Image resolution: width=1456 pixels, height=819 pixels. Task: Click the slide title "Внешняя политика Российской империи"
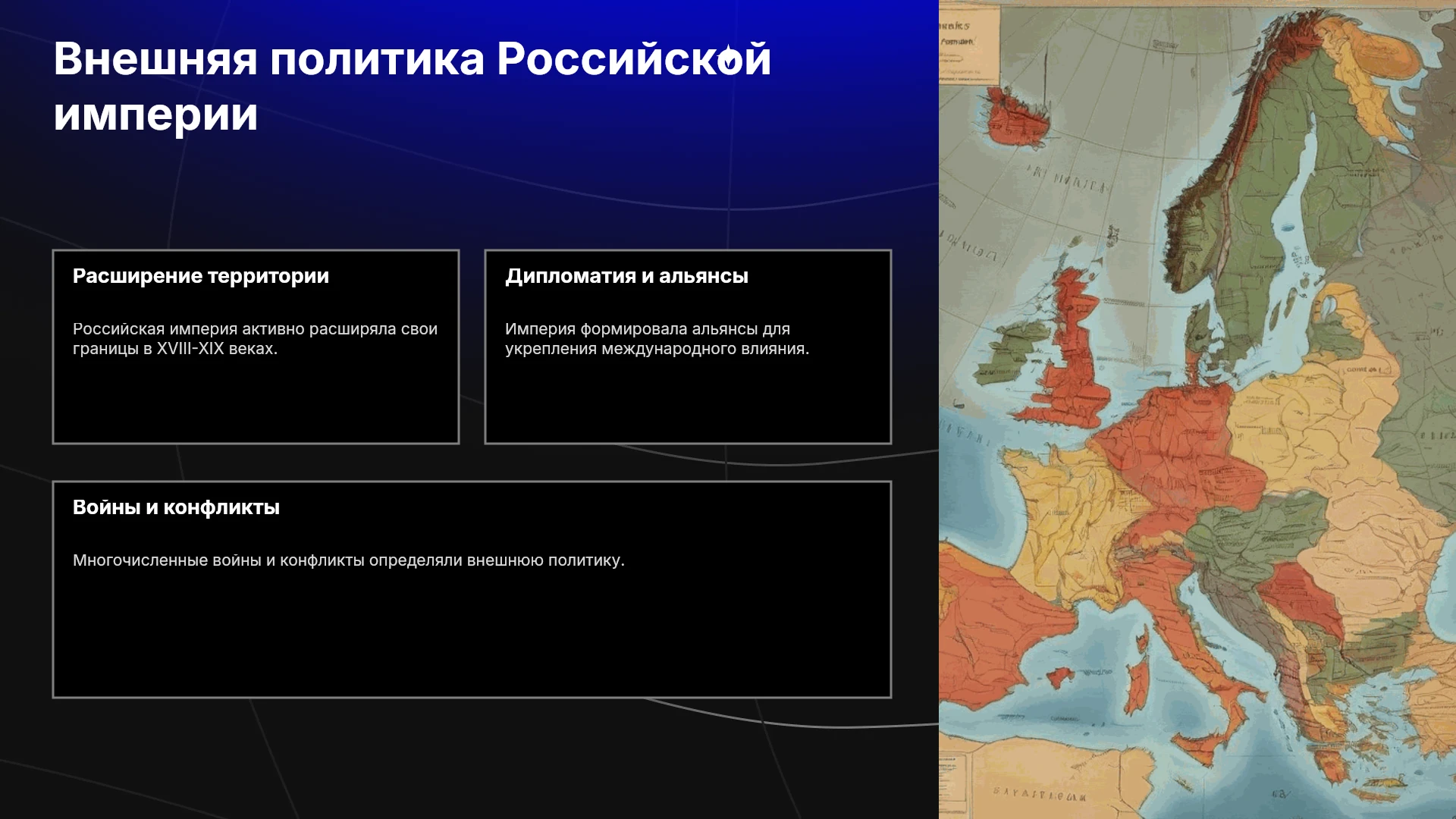click(x=412, y=86)
